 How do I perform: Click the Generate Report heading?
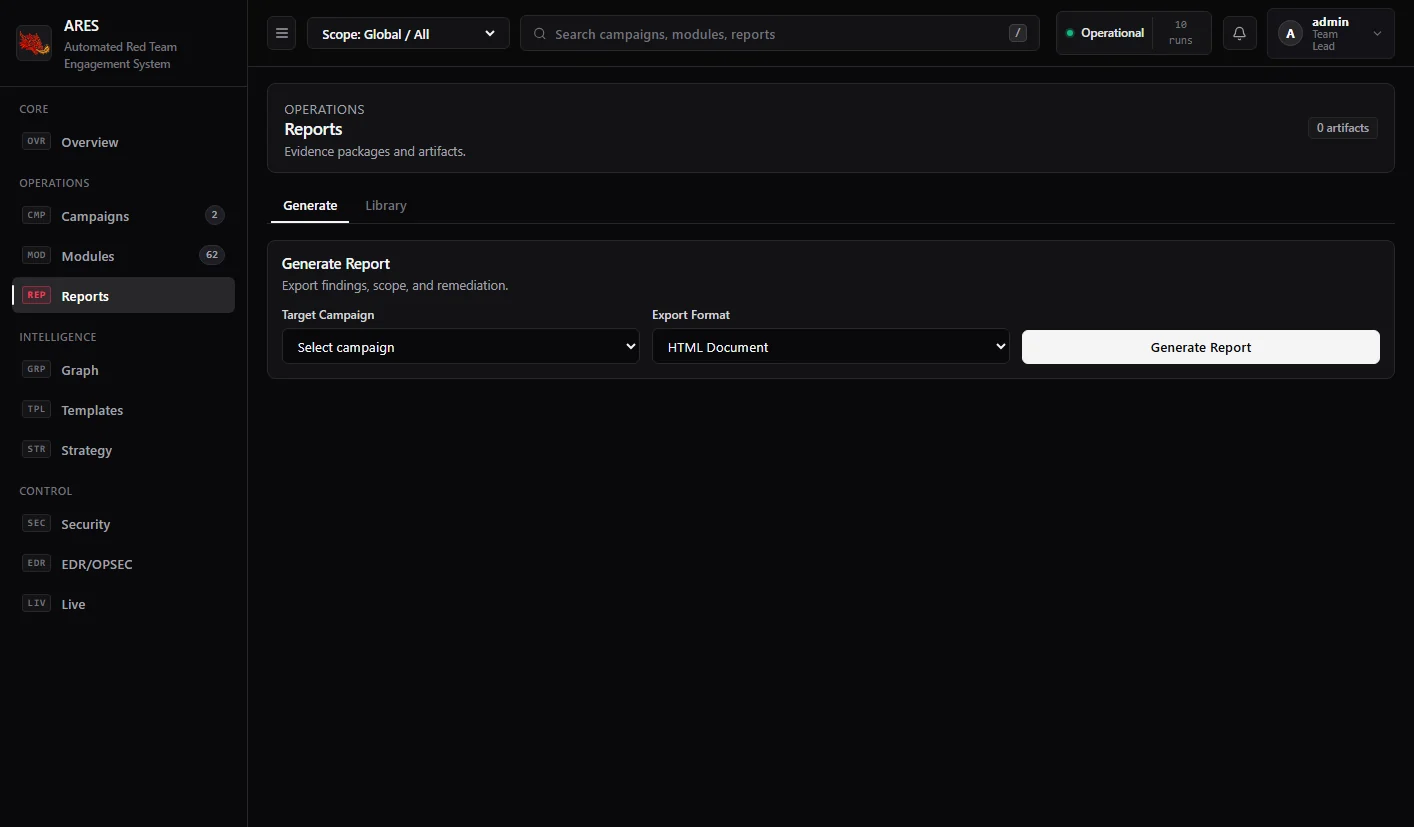(x=336, y=264)
